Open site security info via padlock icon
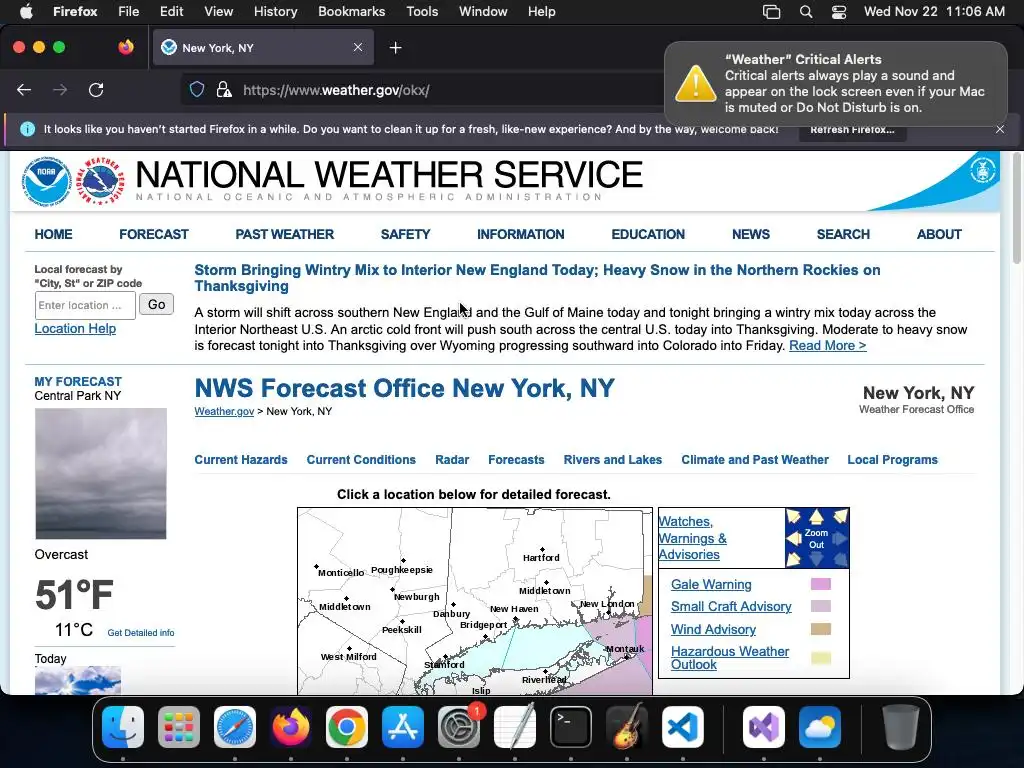Viewport: 1024px width, 768px height. click(224, 90)
